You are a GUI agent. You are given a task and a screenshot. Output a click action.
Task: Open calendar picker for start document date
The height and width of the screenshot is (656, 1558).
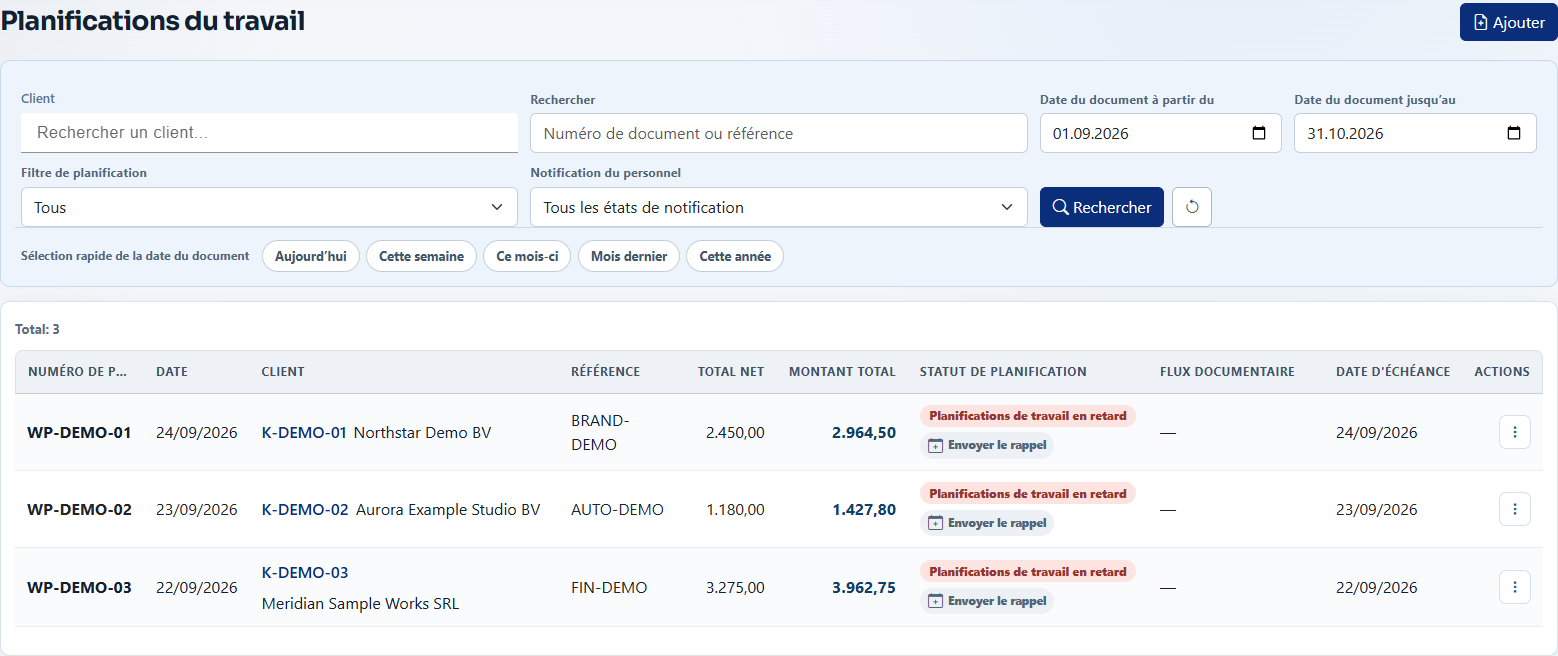(1259, 133)
